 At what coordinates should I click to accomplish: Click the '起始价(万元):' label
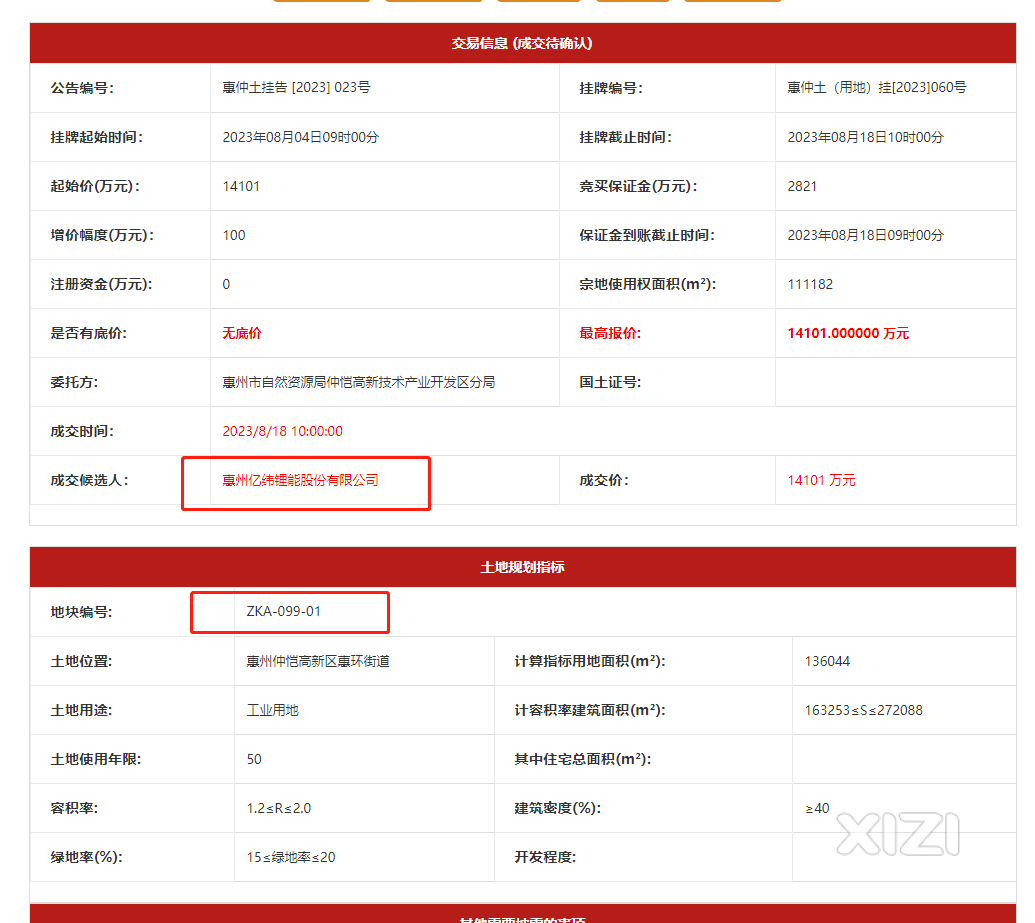(96, 186)
